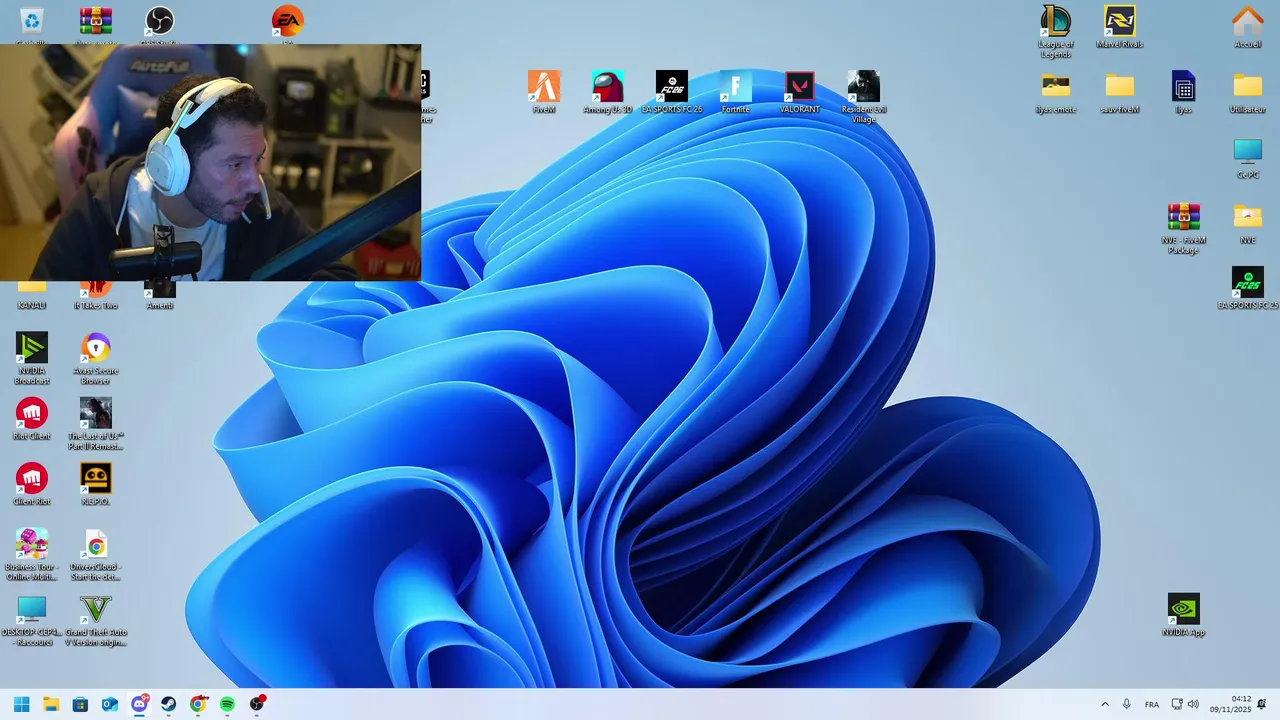Select NVE - FiveM Package archive
This screenshot has width=1280, height=720.
tap(1184, 227)
